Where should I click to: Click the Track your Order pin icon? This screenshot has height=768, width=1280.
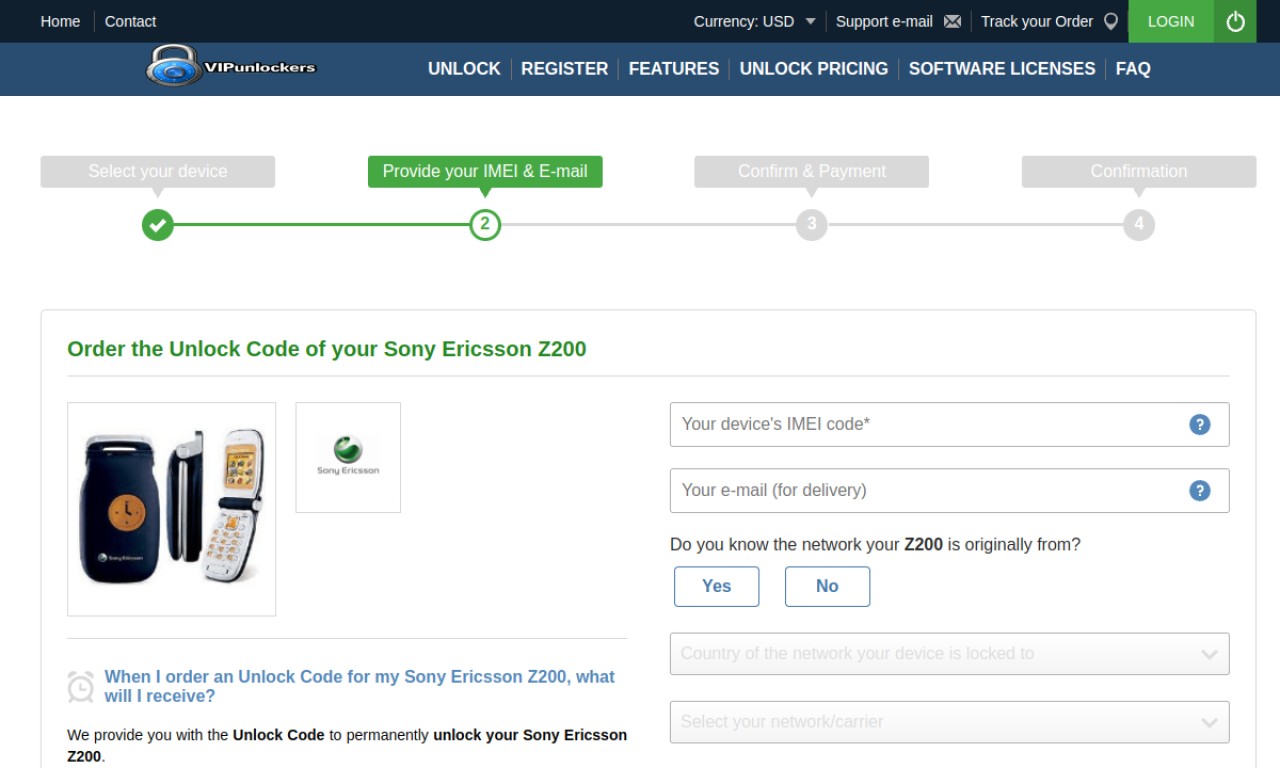[x=1110, y=21]
